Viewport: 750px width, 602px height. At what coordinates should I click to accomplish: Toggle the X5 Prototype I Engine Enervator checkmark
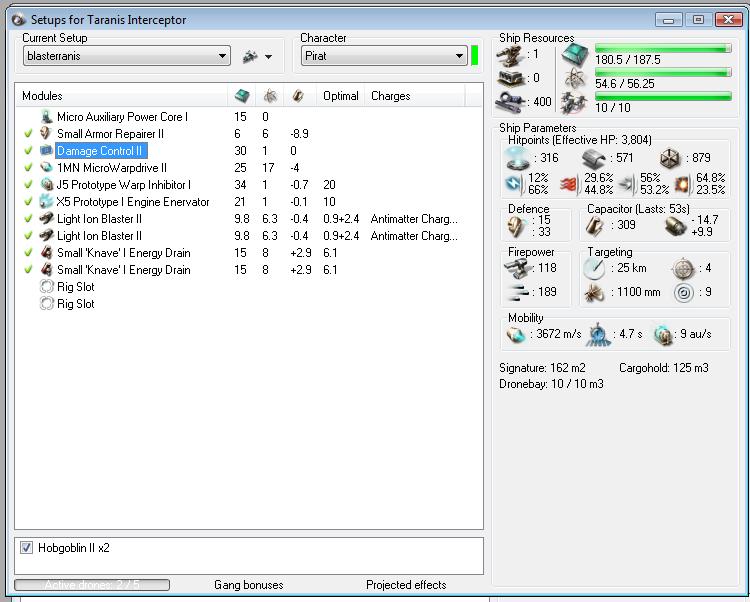pos(28,201)
